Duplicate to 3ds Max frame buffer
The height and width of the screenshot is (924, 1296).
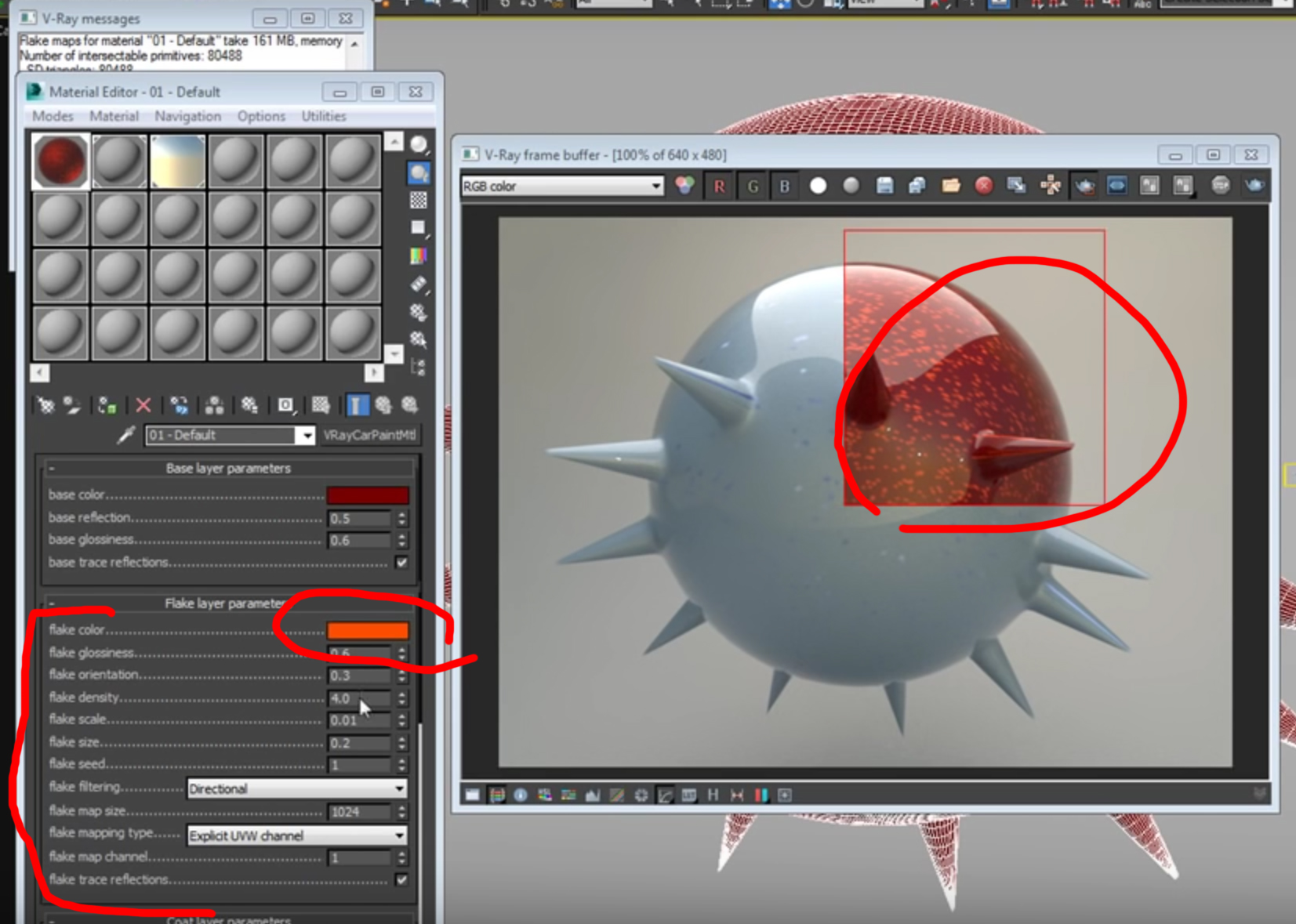1017,186
